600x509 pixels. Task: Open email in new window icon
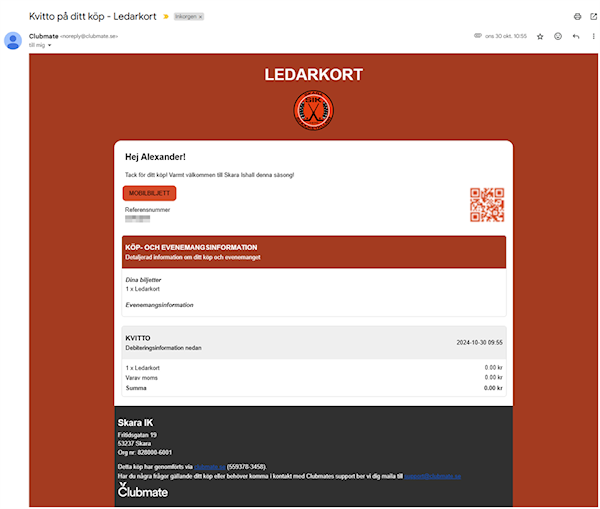pyautogui.click(x=593, y=17)
